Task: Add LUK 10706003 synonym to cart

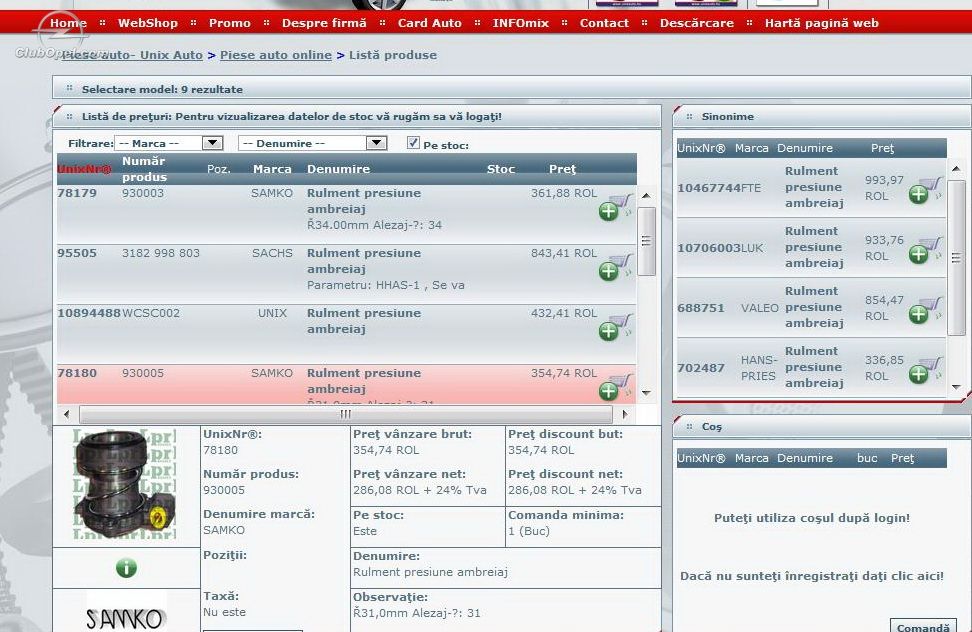Action: point(925,251)
